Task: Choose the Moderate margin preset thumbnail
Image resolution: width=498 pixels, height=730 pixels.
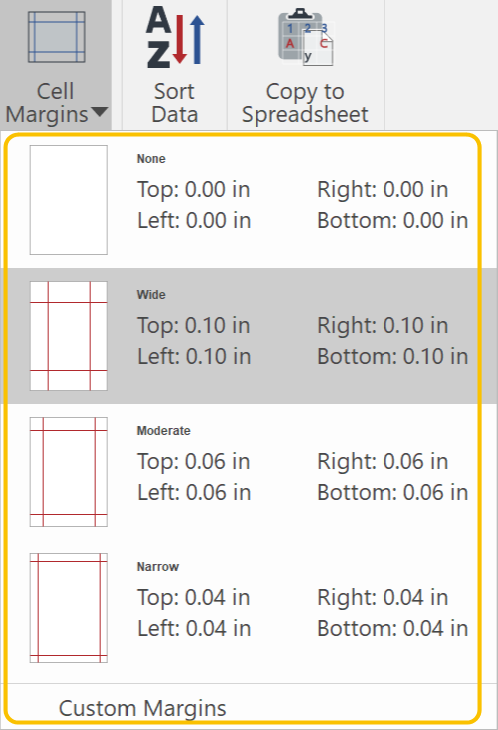Action: coord(69,472)
